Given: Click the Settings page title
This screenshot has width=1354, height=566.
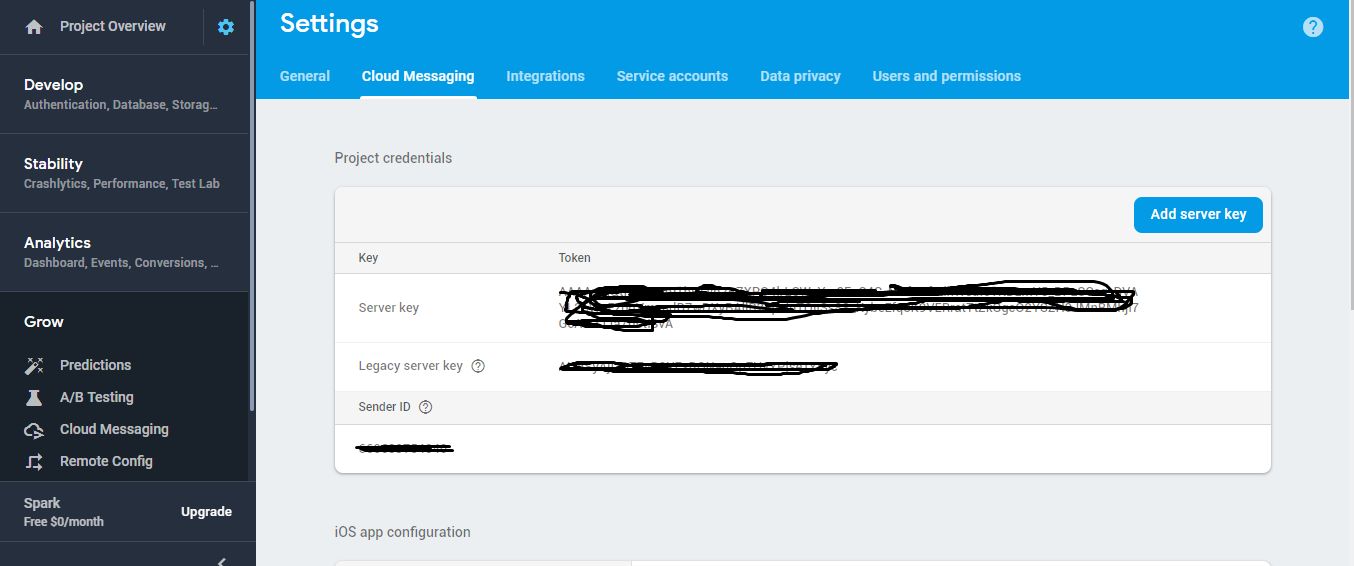Looking at the screenshot, I should tap(329, 23).
